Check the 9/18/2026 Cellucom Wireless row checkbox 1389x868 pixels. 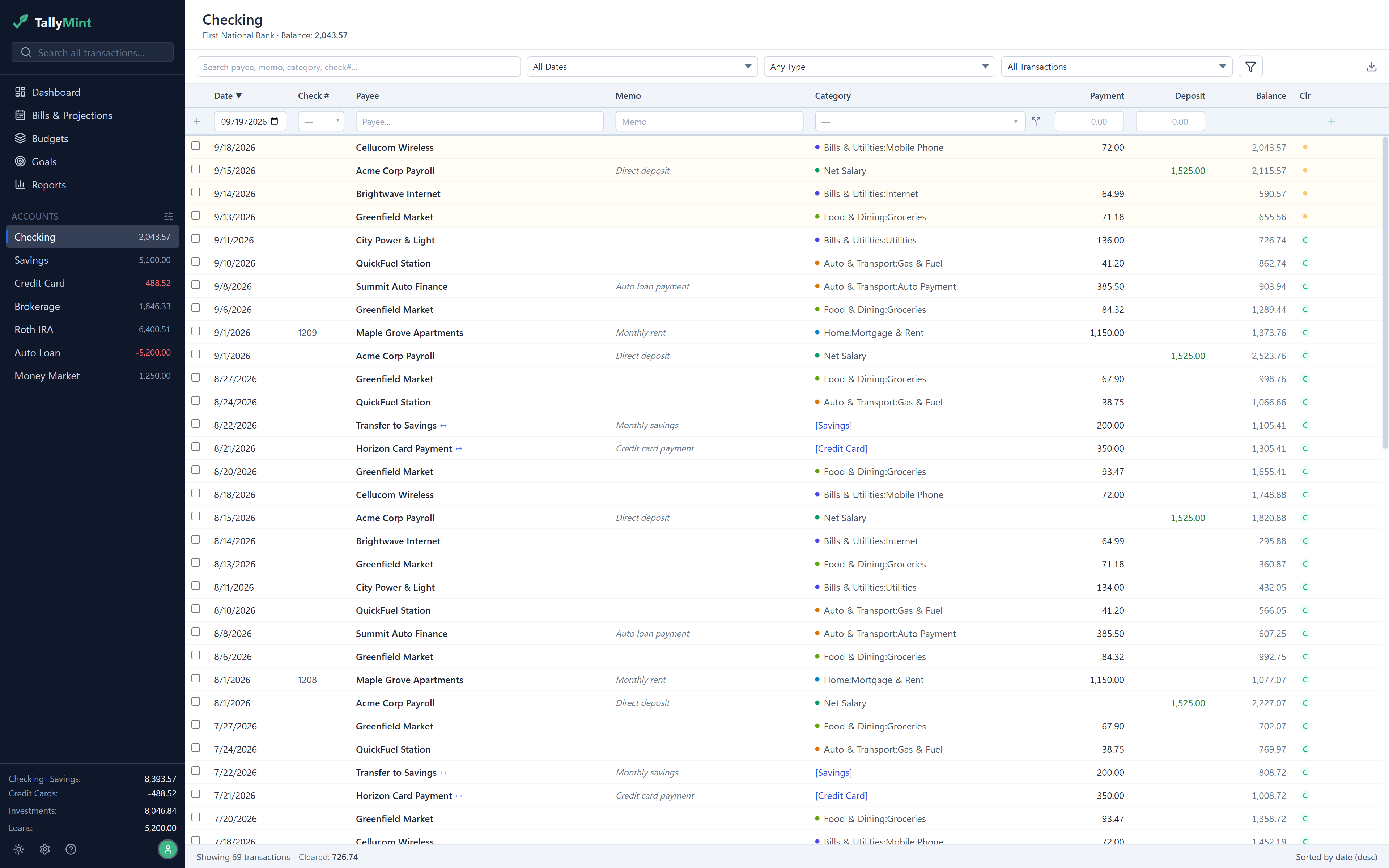coord(196,146)
